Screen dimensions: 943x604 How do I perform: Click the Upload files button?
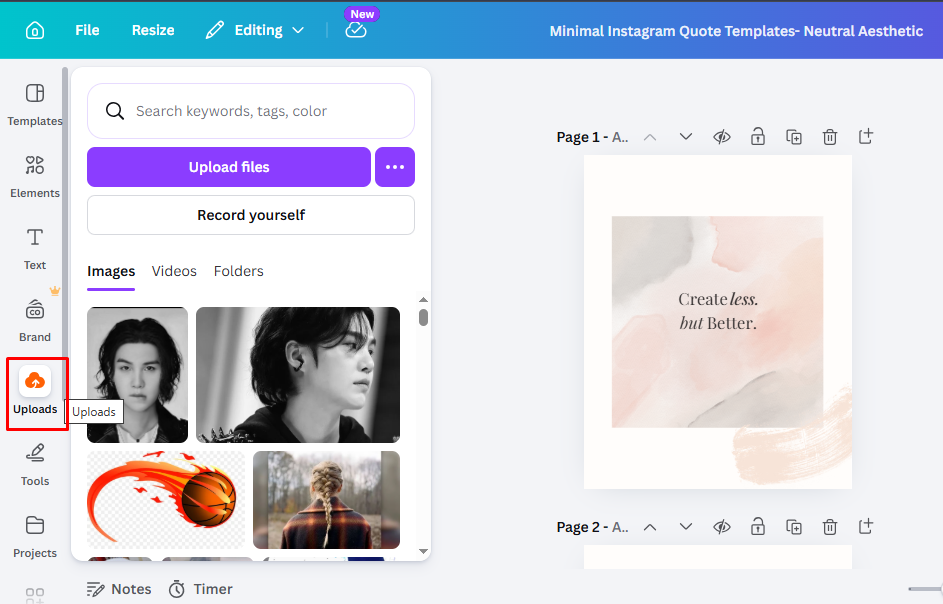tap(229, 167)
